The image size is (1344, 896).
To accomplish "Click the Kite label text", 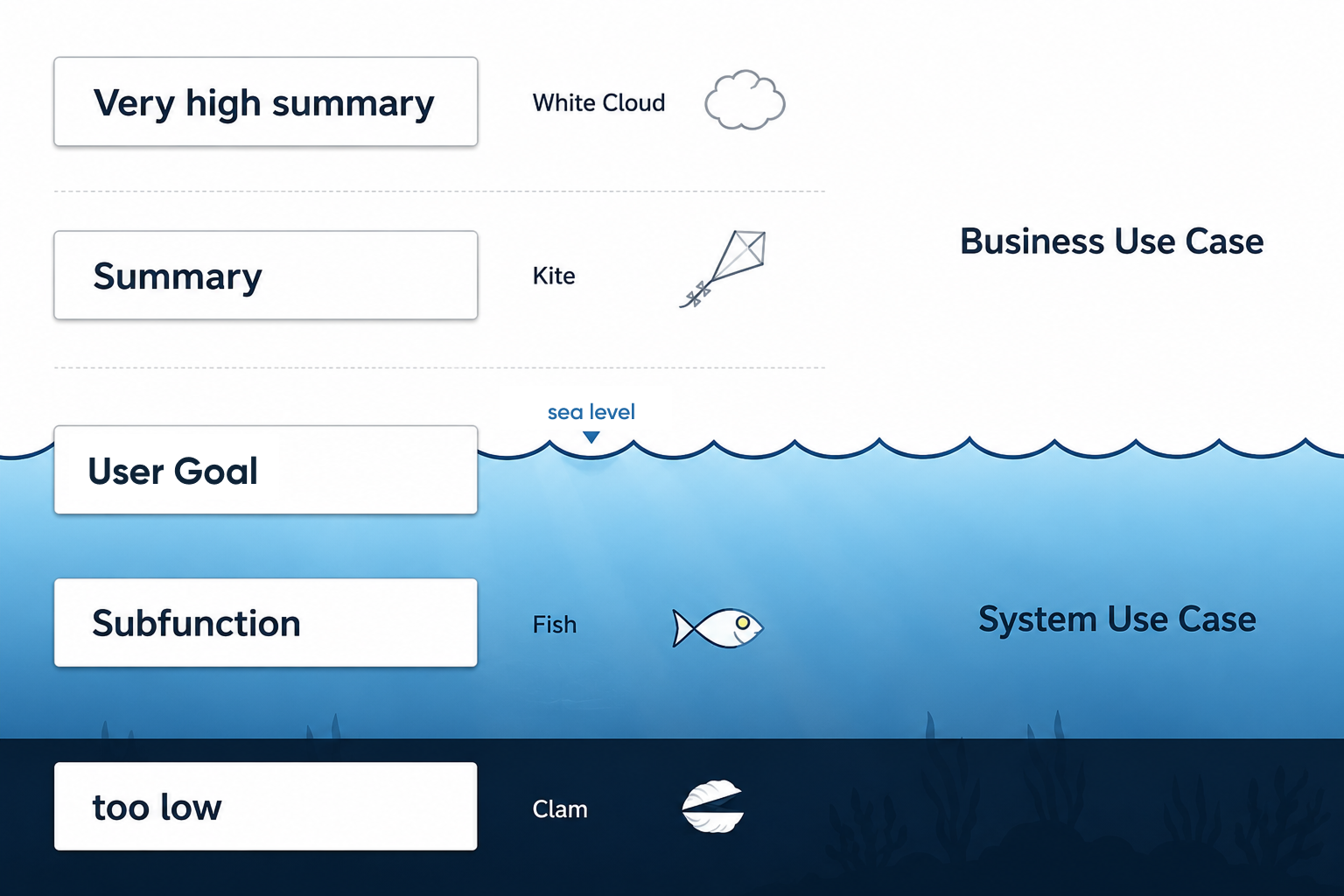I will pos(554,276).
